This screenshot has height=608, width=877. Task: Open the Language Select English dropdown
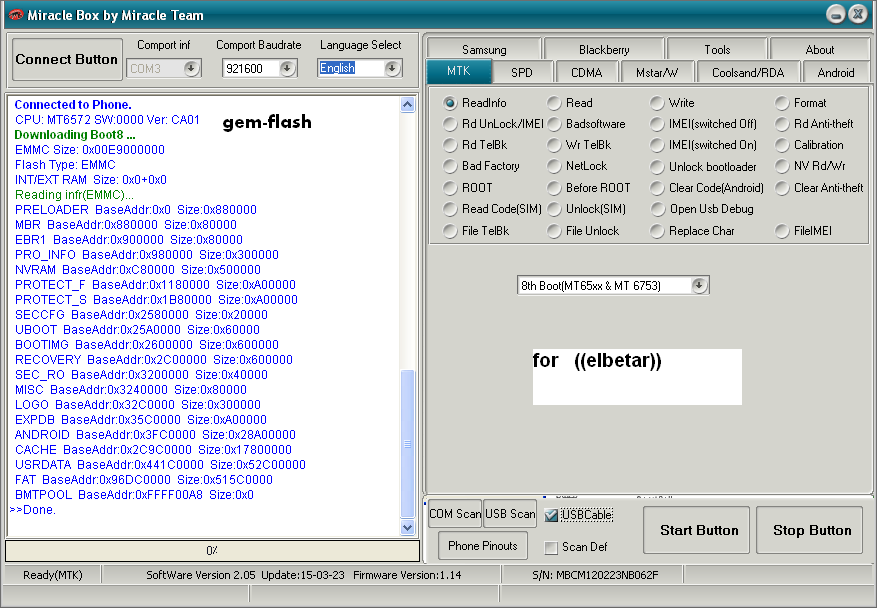click(x=393, y=68)
